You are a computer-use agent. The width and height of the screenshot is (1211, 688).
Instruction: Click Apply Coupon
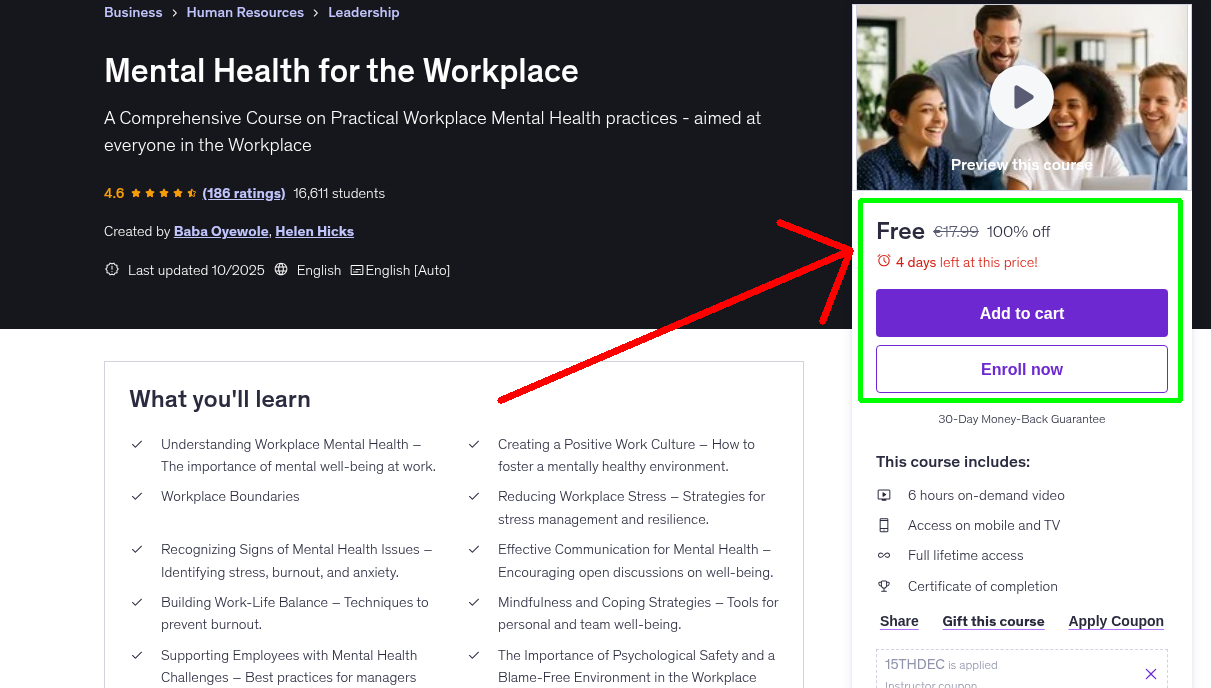click(1116, 621)
